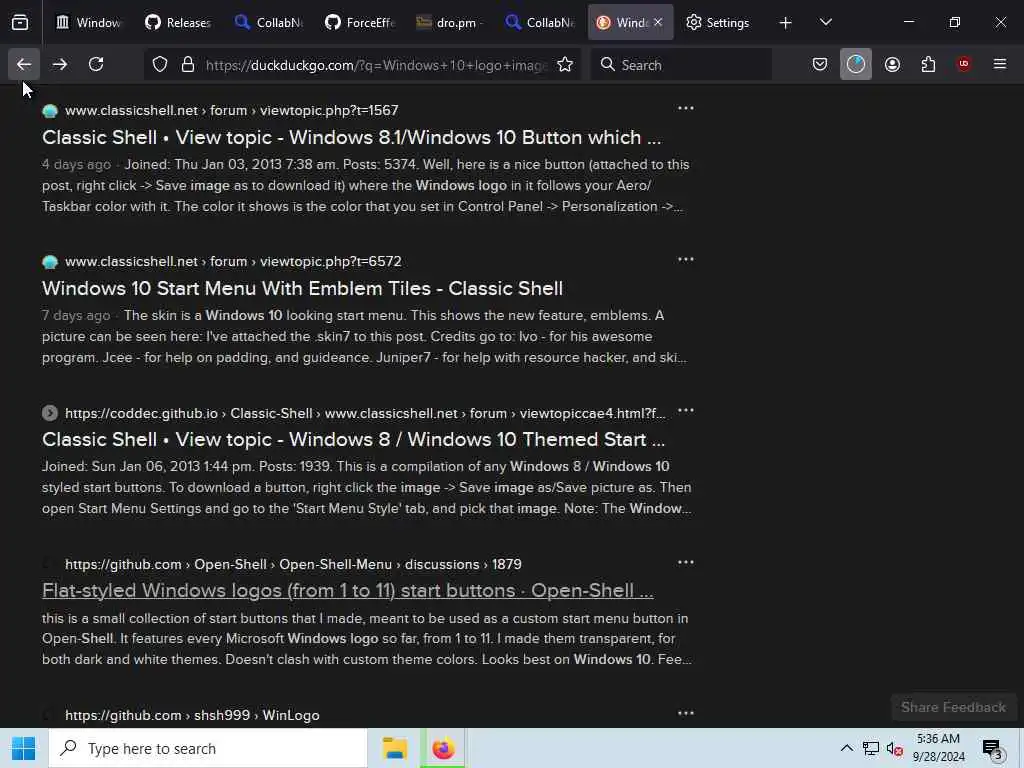Open File Explorer from the taskbar
The height and width of the screenshot is (768, 1024).
[394, 748]
